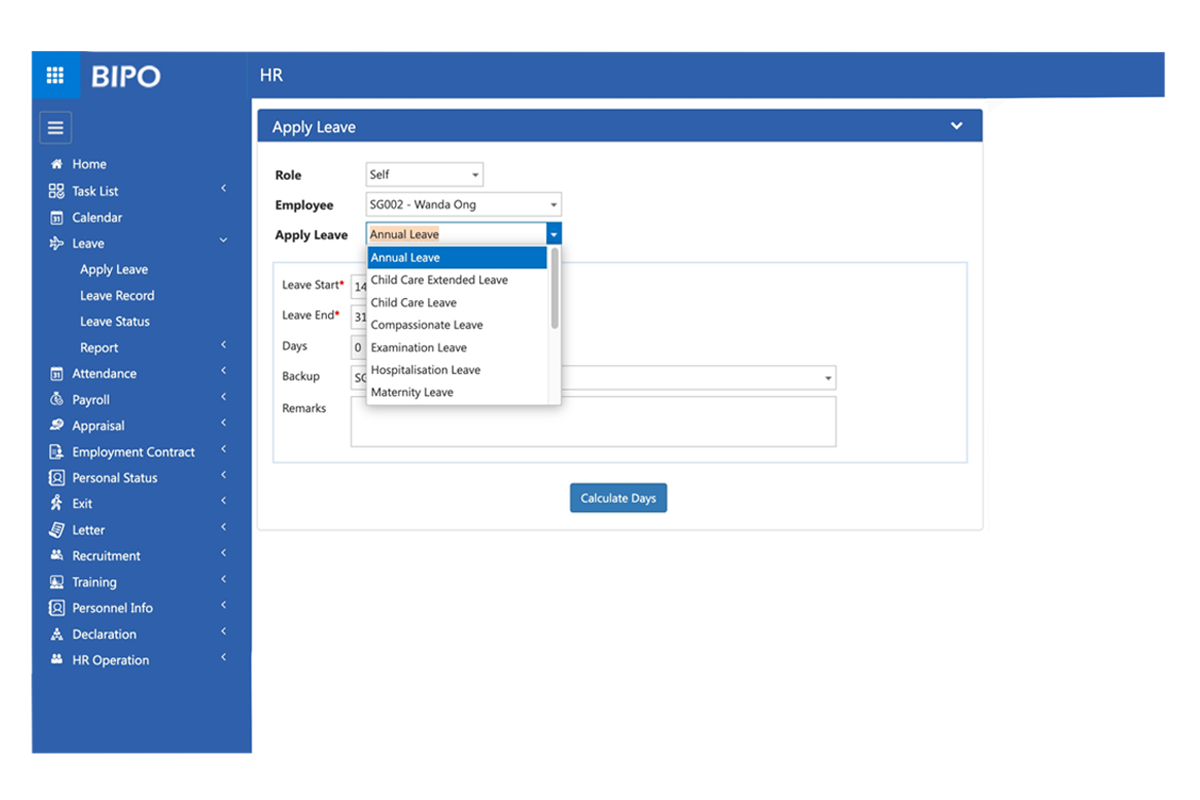Click the Days value field
Screen dimensions: 1200x800
click(x=358, y=348)
